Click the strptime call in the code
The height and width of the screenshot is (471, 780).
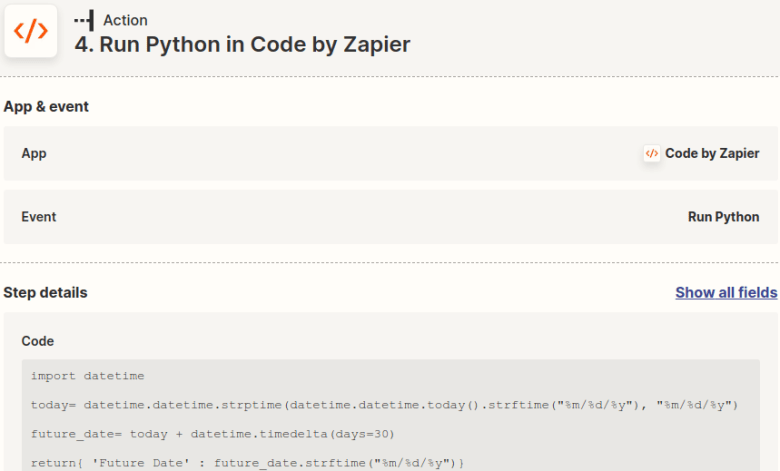[254, 405]
